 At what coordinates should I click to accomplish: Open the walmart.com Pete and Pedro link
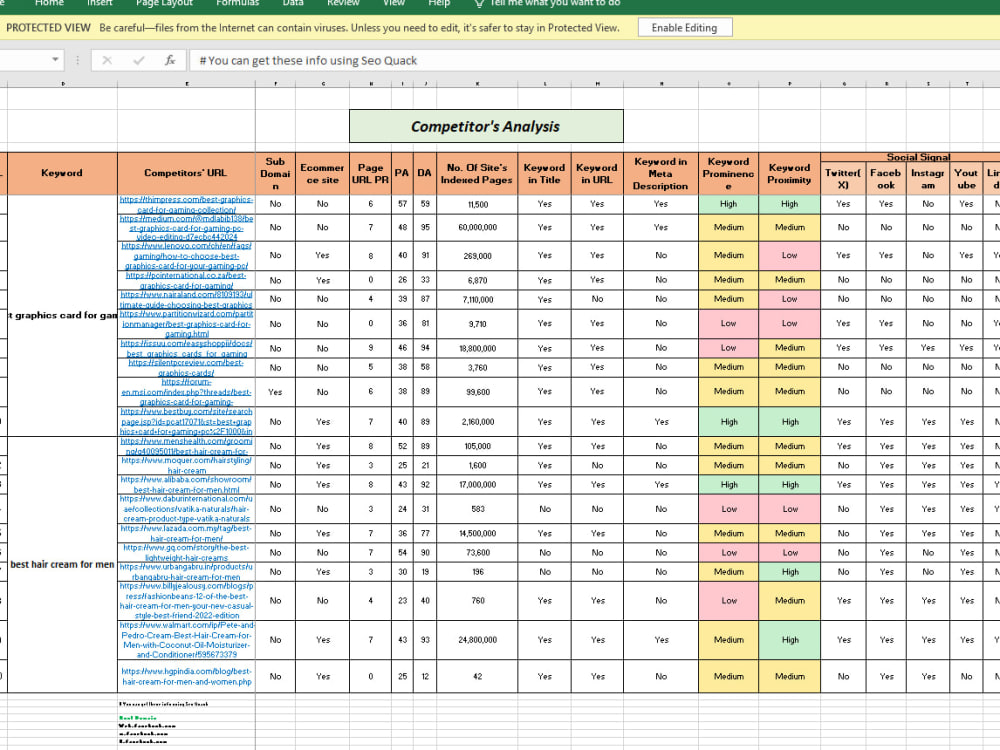point(186,640)
